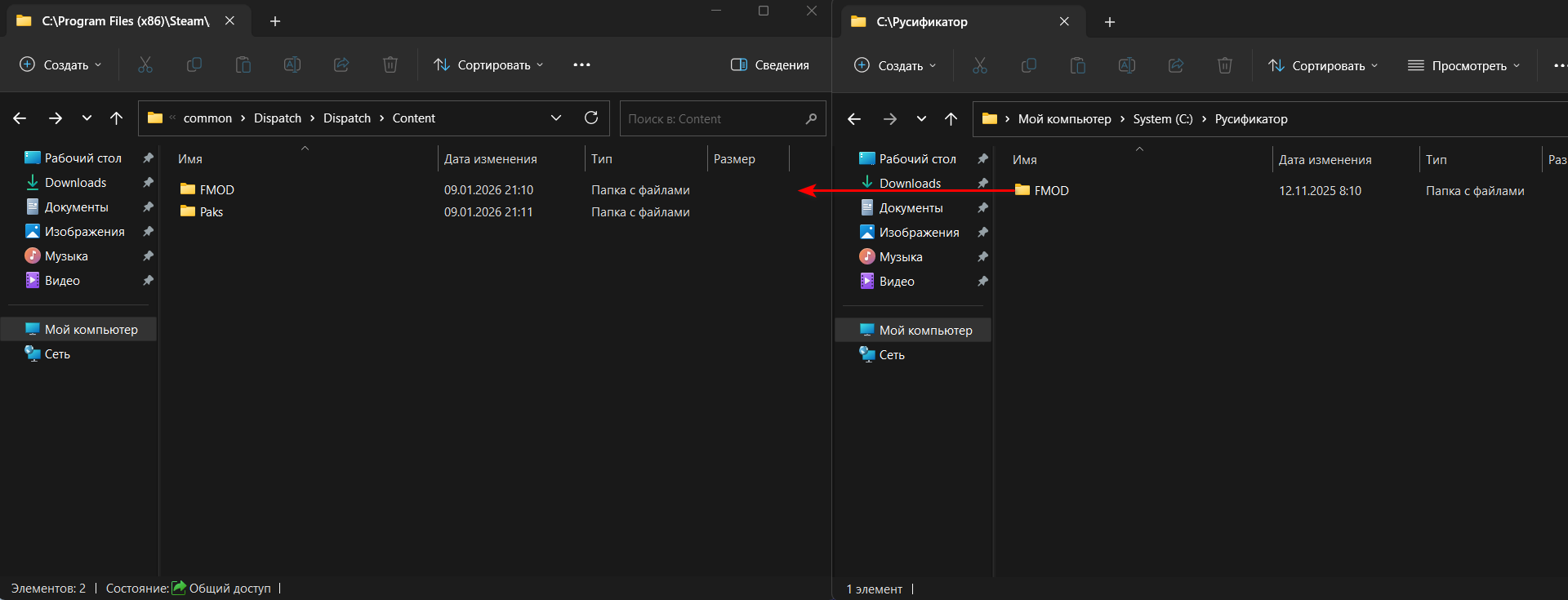Click the Delete trash icon in left window

390,64
